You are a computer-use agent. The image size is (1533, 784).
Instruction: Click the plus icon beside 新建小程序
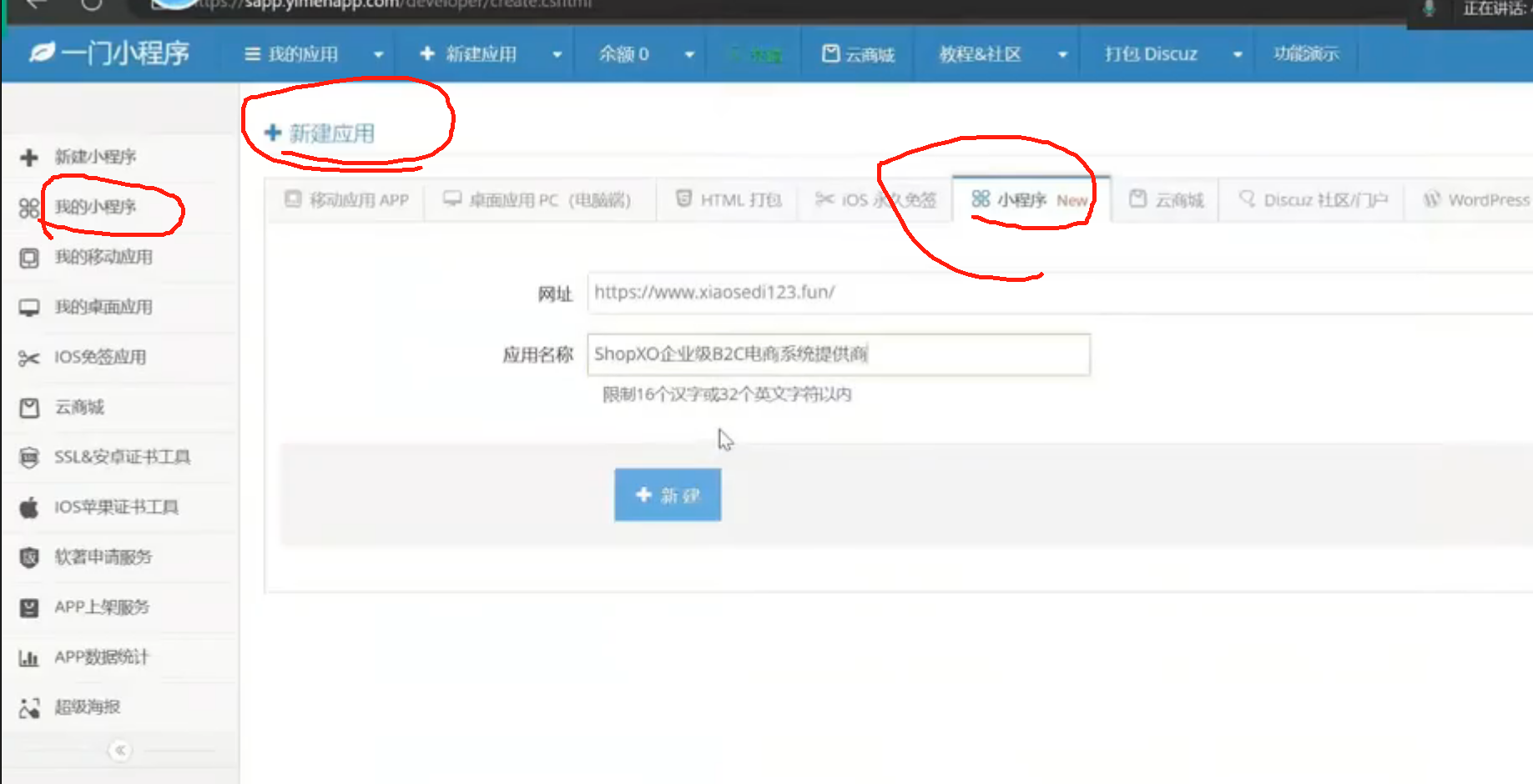[29, 157]
